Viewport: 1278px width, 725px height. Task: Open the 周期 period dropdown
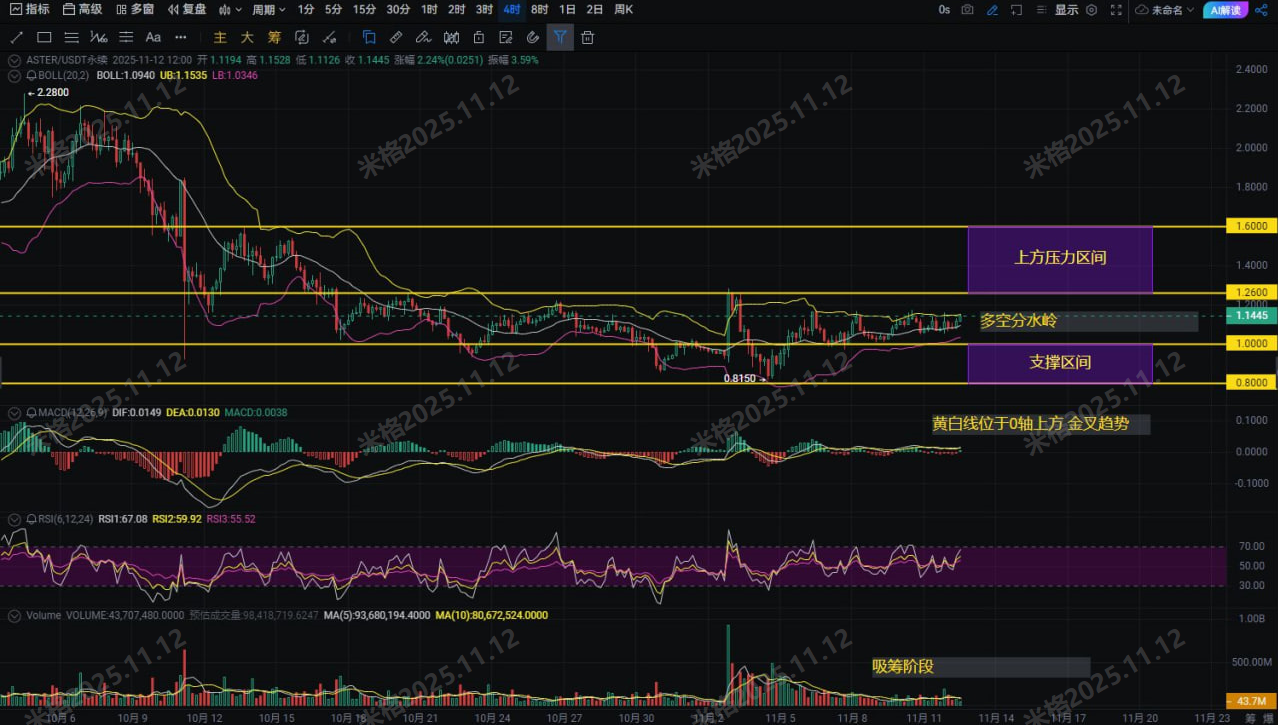268,9
